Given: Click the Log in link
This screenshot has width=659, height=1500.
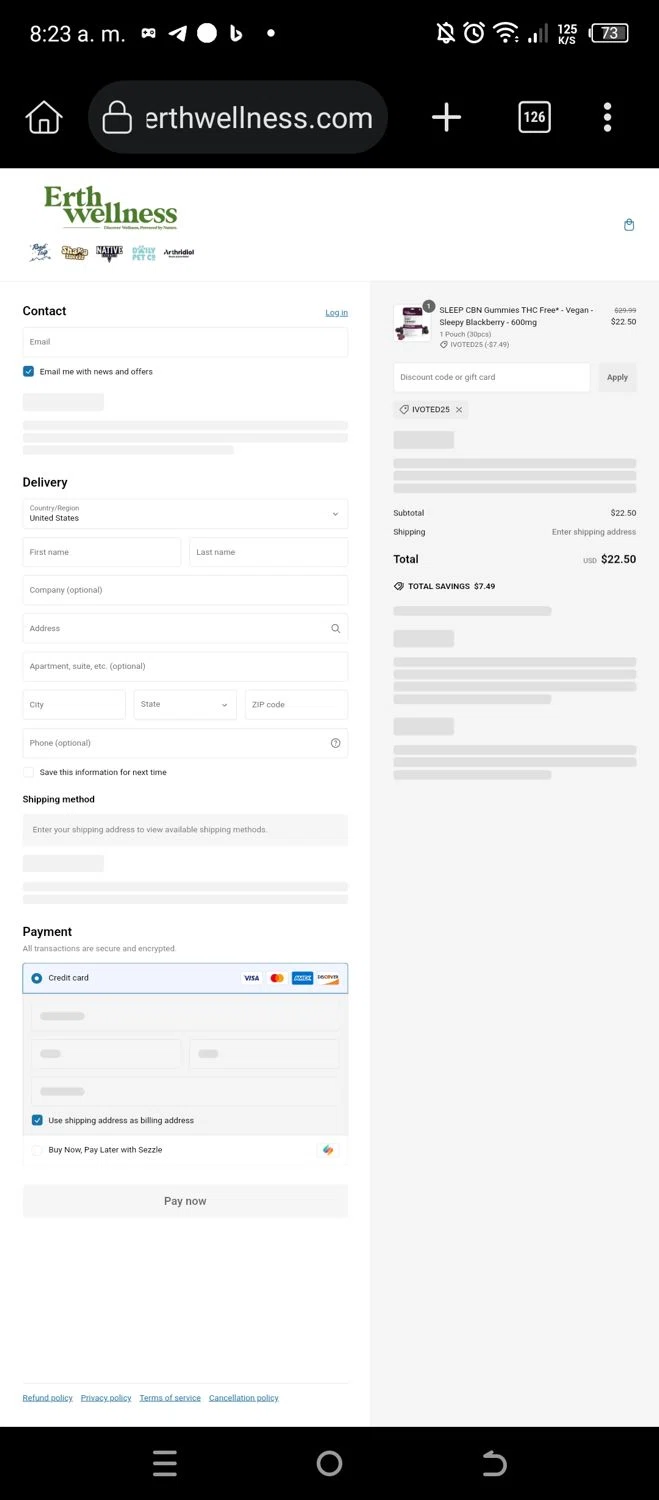Looking at the screenshot, I should click(x=336, y=313).
